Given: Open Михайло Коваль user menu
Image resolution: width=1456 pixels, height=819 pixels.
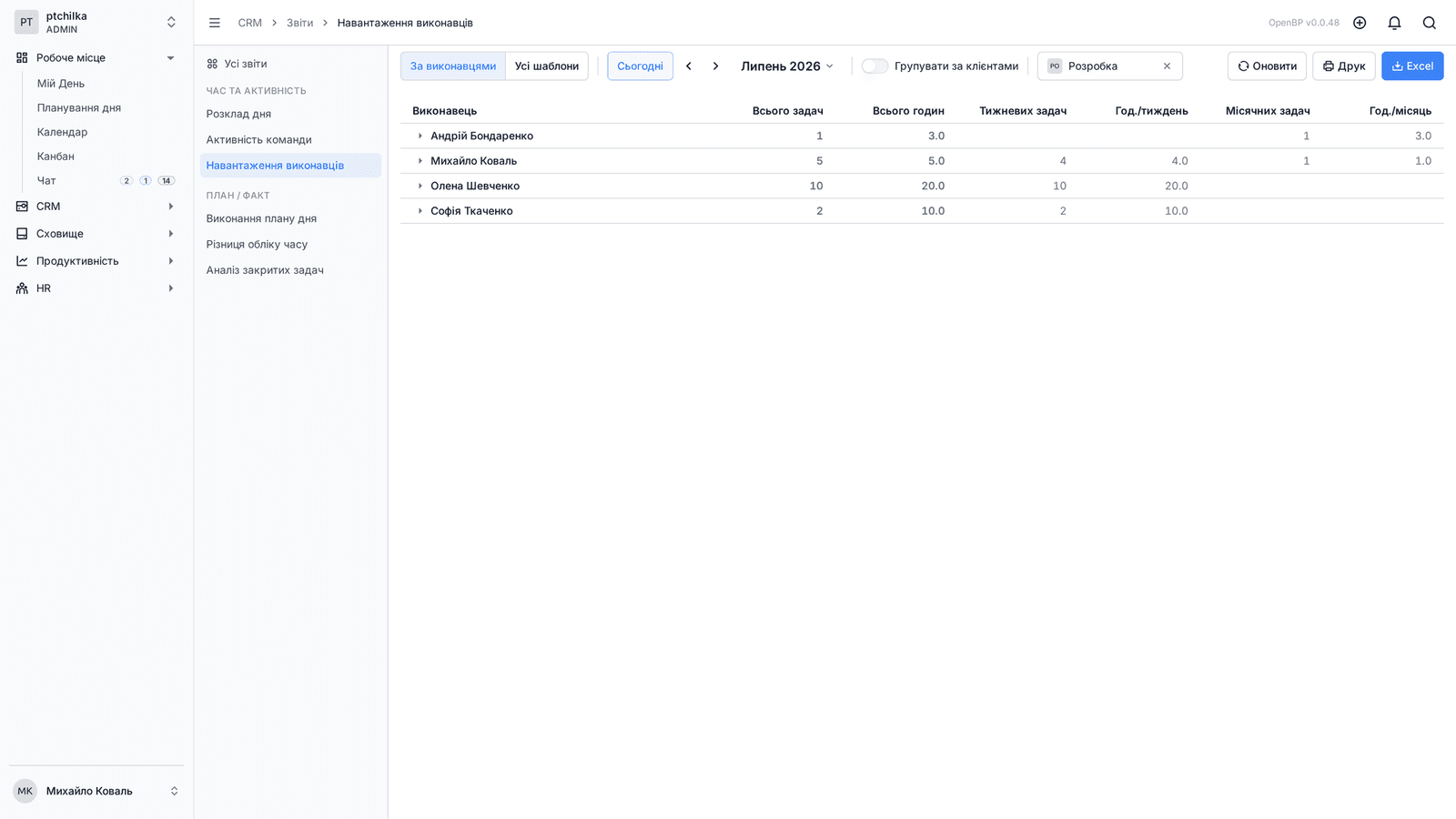Looking at the screenshot, I should (96, 791).
